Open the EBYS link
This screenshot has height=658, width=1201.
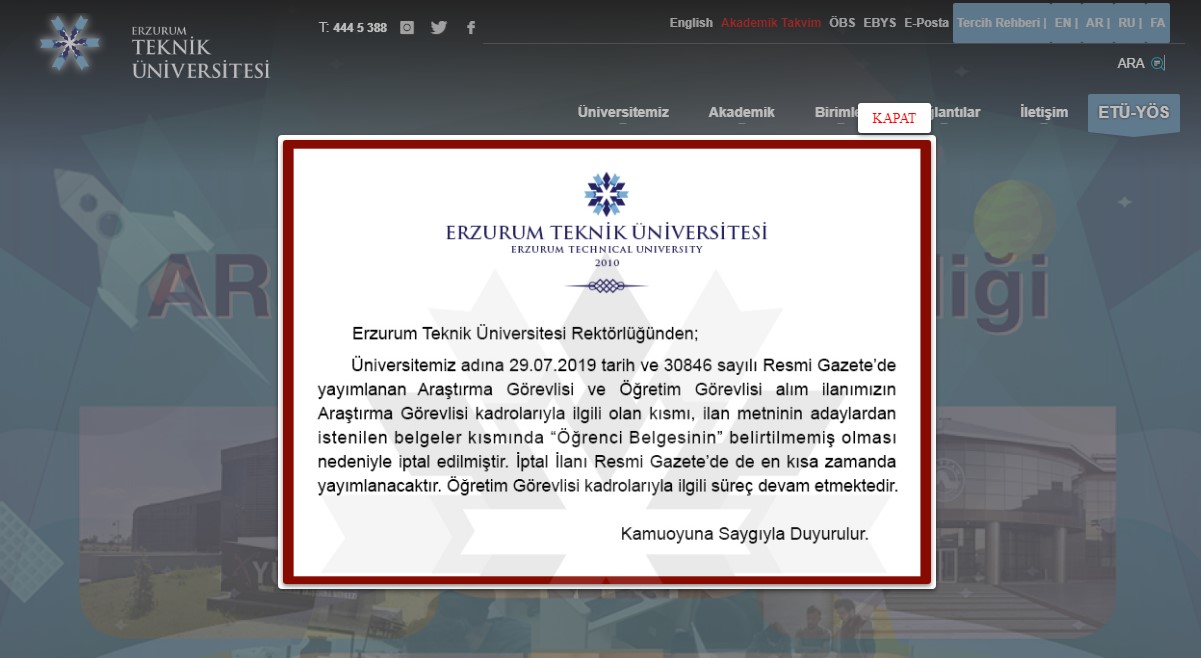click(x=880, y=23)
